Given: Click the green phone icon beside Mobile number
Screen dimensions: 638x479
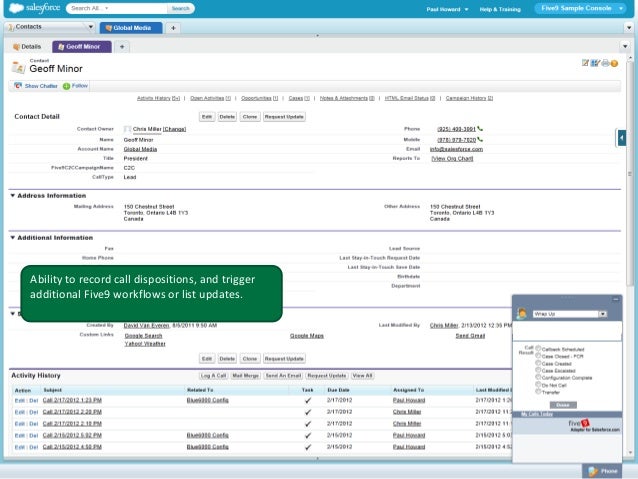Looking at the screenshot, I should [x=480, y=140].
